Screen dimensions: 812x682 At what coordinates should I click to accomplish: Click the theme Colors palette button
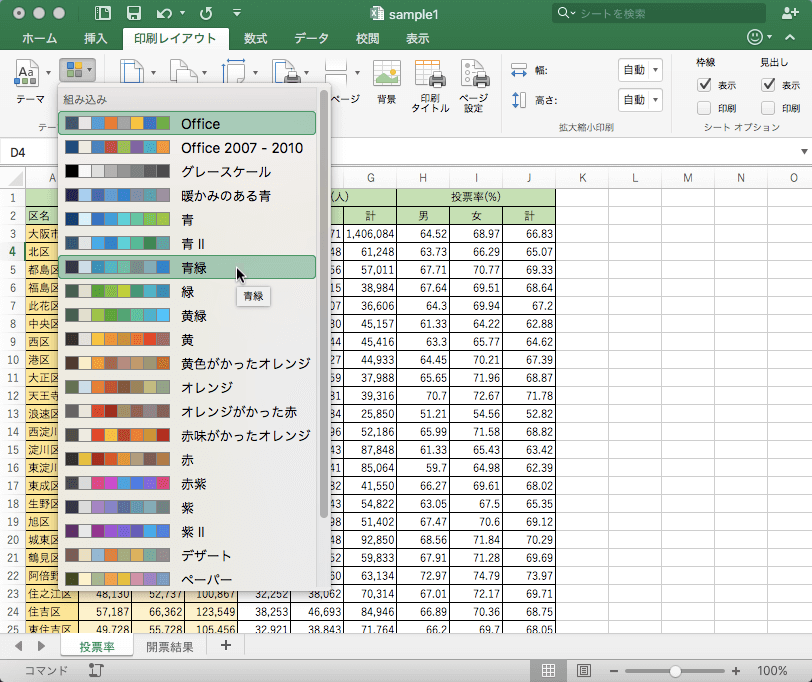(x=77, y=69)
